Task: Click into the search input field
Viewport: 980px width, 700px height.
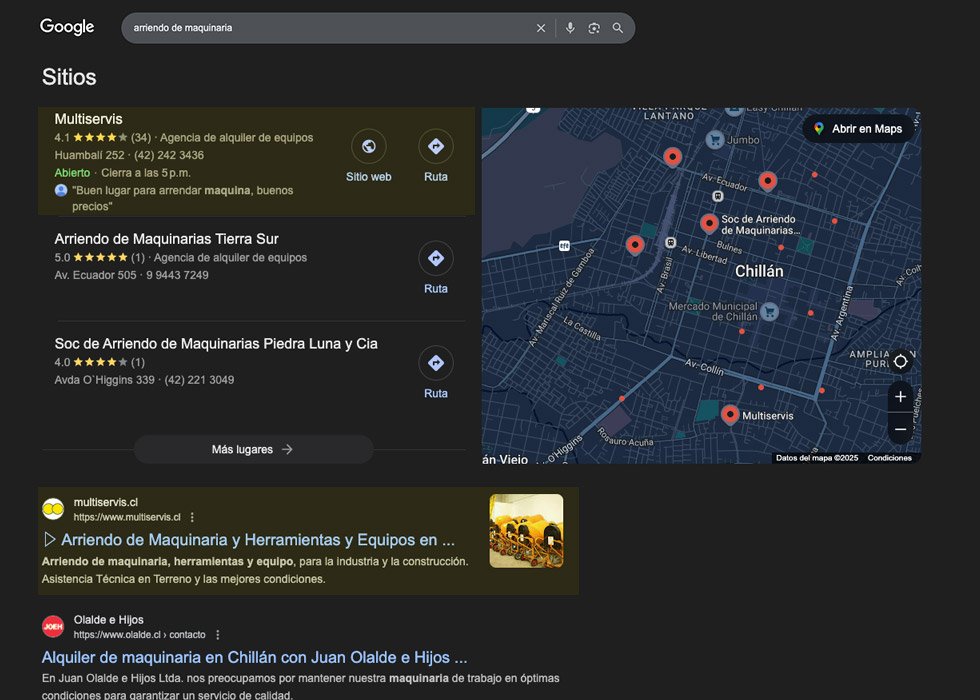Action: point(330,28)
